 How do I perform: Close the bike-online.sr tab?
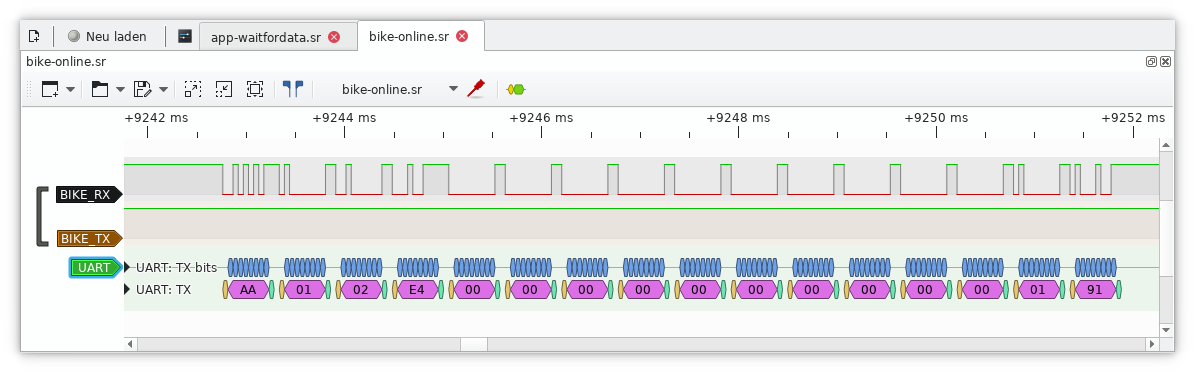point(462,36)
